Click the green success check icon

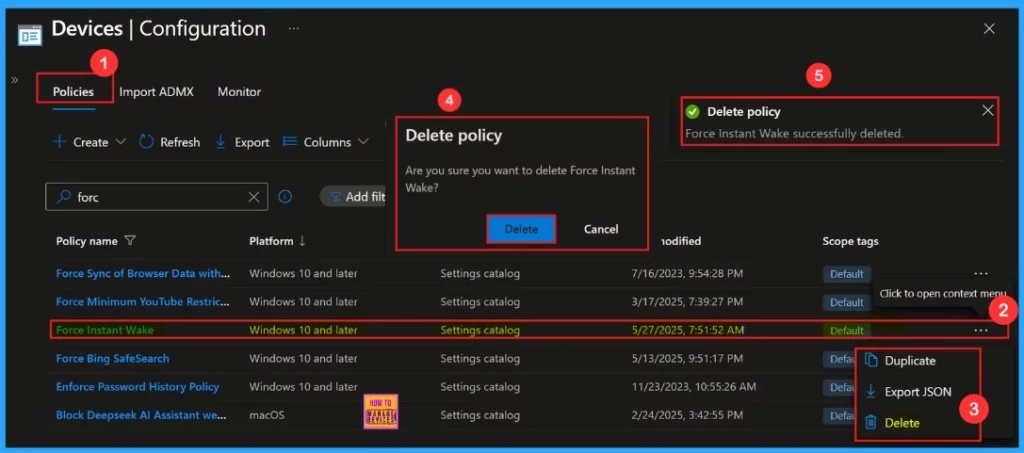click(x=693, y=112)
